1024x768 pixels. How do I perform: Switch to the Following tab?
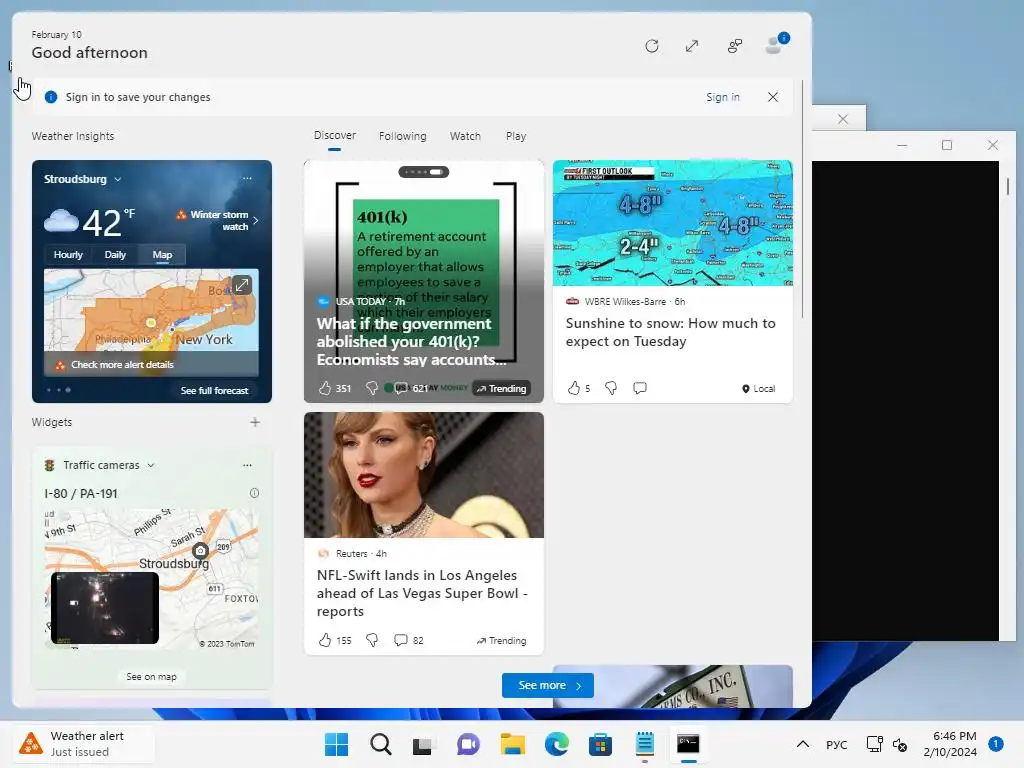click(402, 136)
